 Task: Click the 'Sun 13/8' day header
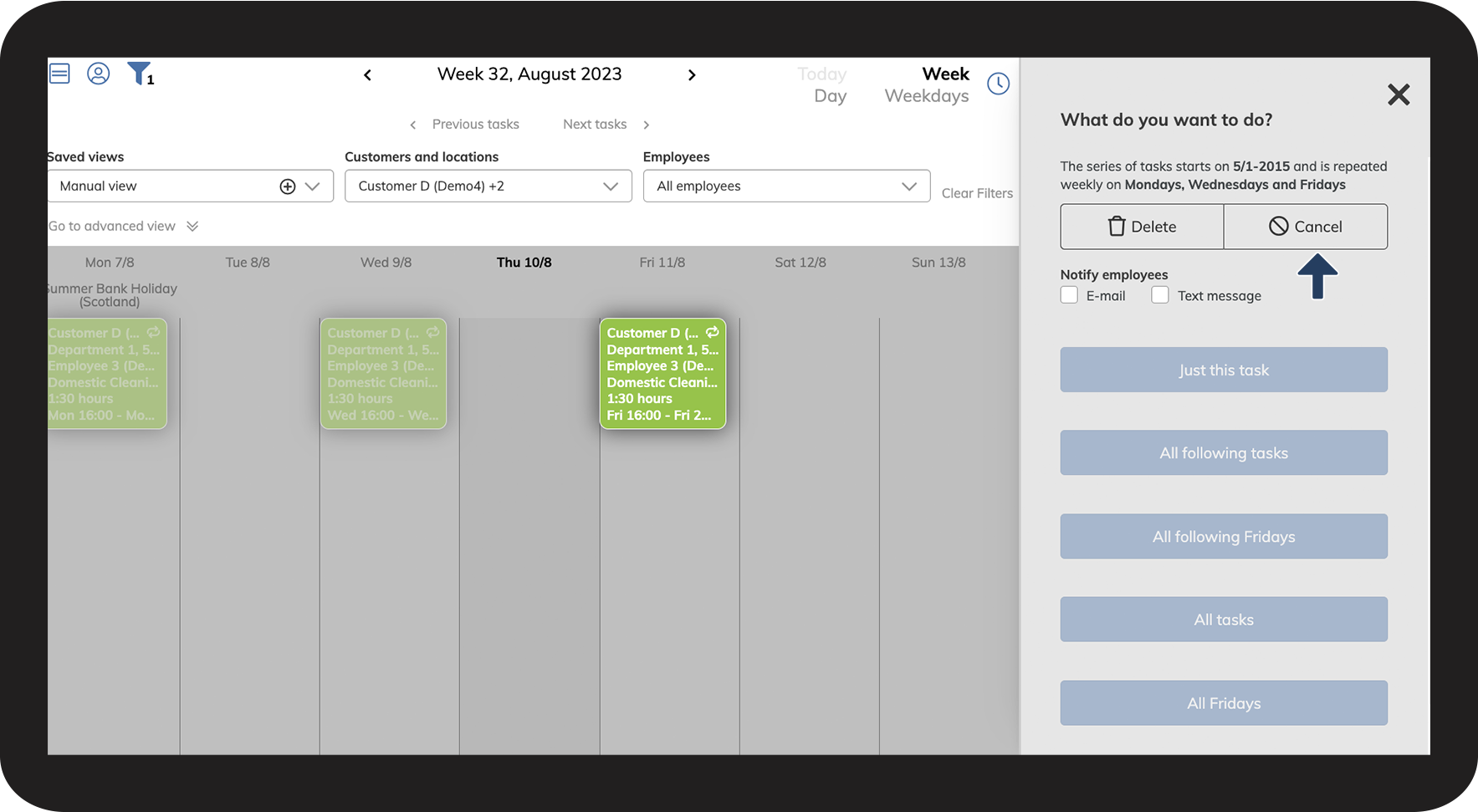938,263
